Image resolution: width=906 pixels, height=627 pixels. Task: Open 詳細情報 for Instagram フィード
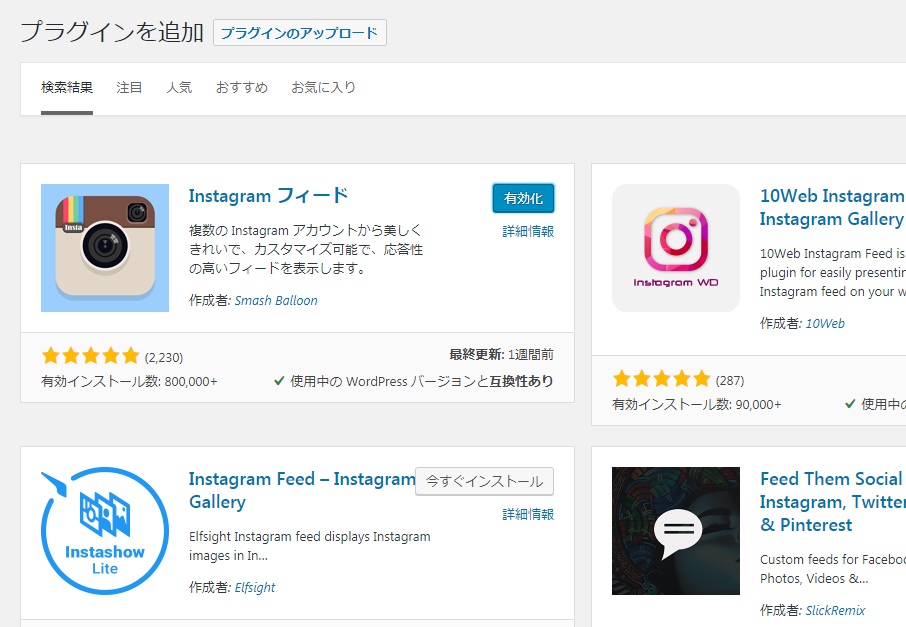528,231
